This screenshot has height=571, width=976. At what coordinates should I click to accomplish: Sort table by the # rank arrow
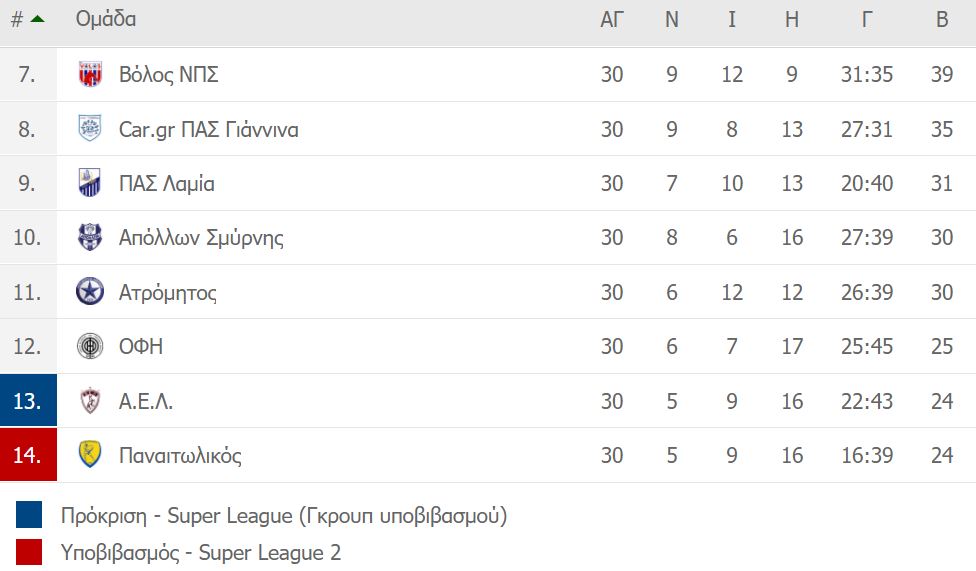click(29, 19)
